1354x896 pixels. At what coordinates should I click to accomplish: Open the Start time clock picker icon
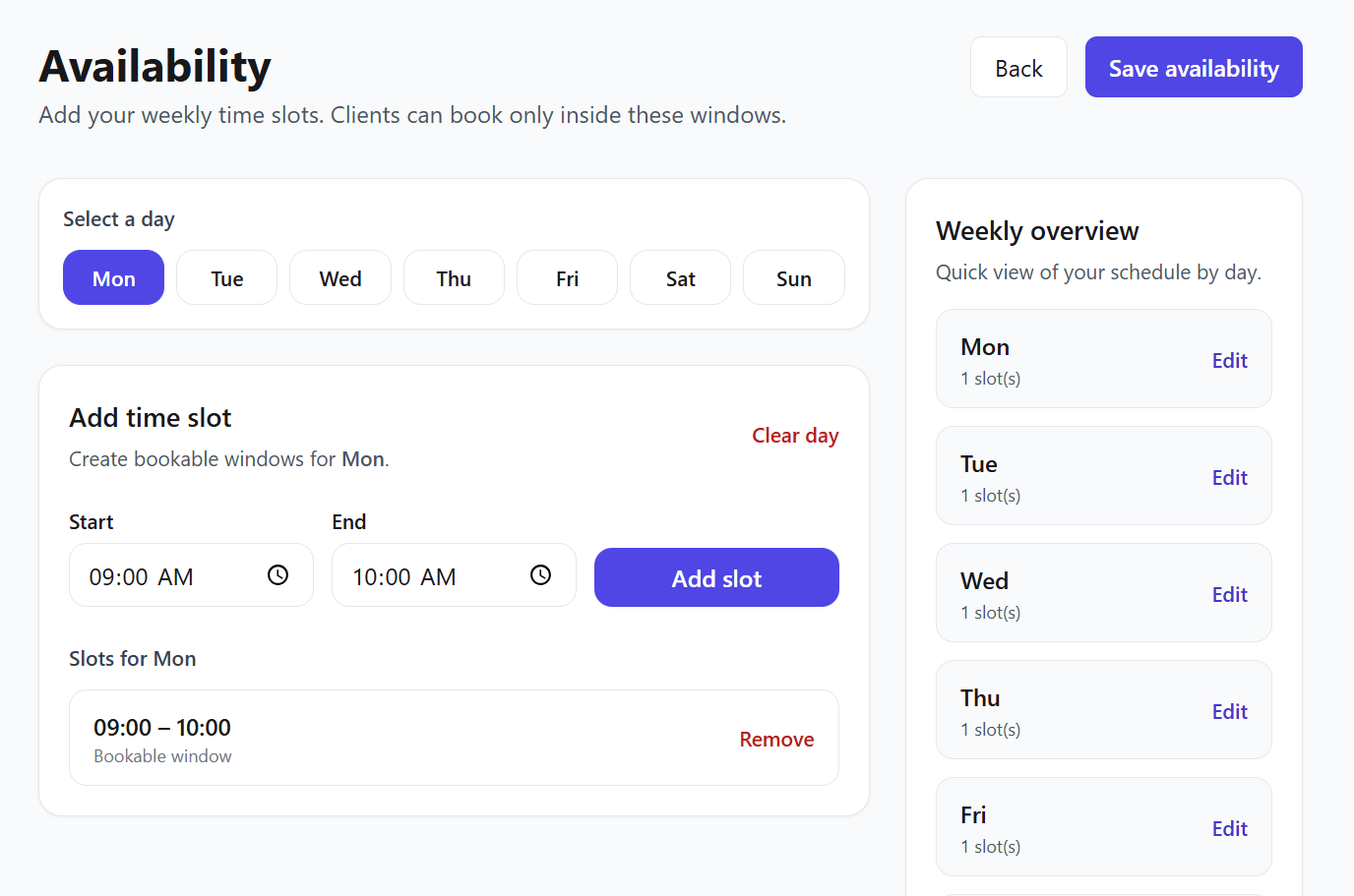pyautogui.click(x=278, y=575)
